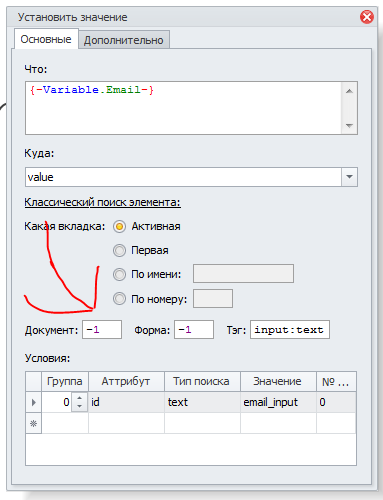383x500 pixels.
Task: Close the Установить значение dialog
Action: pos(366,17)
